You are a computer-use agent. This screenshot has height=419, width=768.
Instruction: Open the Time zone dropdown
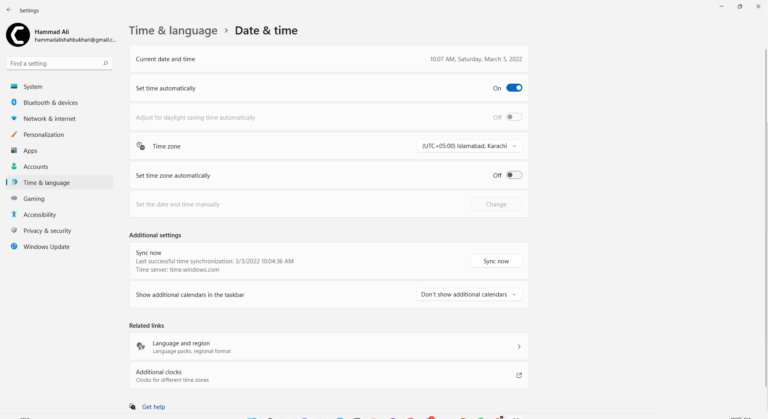[x=469, y=146]
